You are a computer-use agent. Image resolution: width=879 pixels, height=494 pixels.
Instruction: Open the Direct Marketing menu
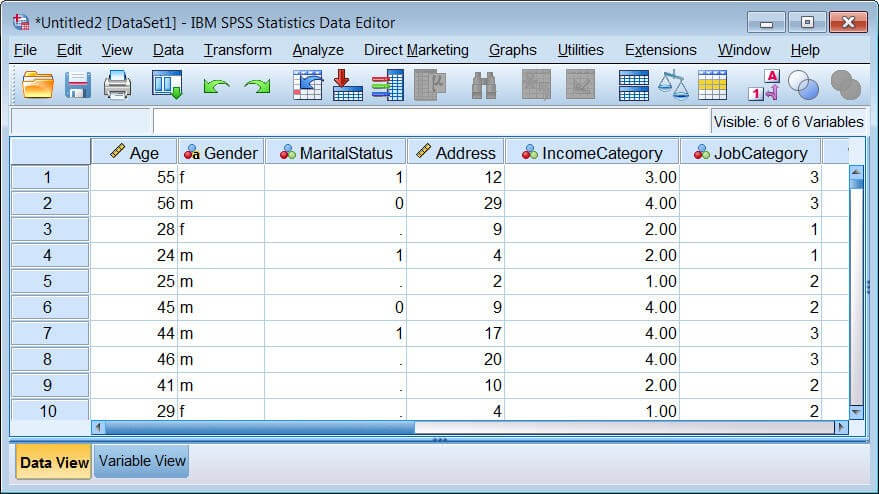point(416,50)
